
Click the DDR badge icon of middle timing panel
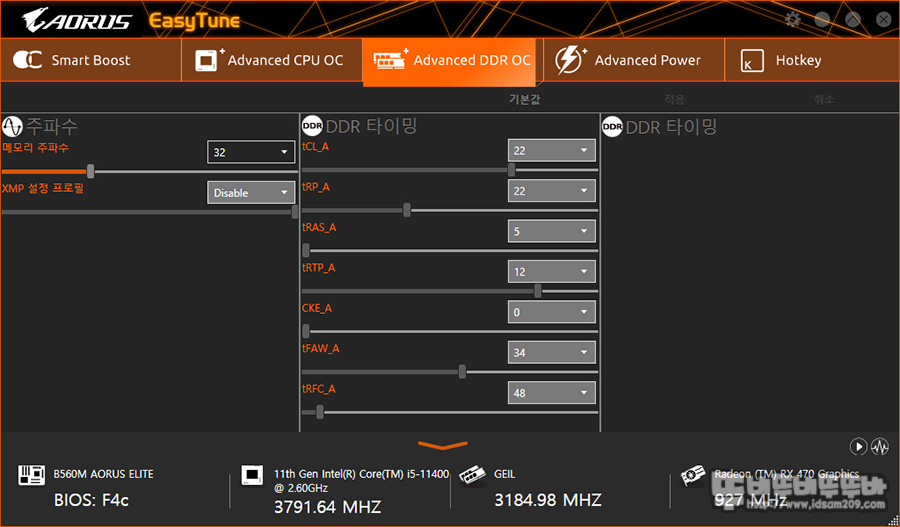pos(312,126)
